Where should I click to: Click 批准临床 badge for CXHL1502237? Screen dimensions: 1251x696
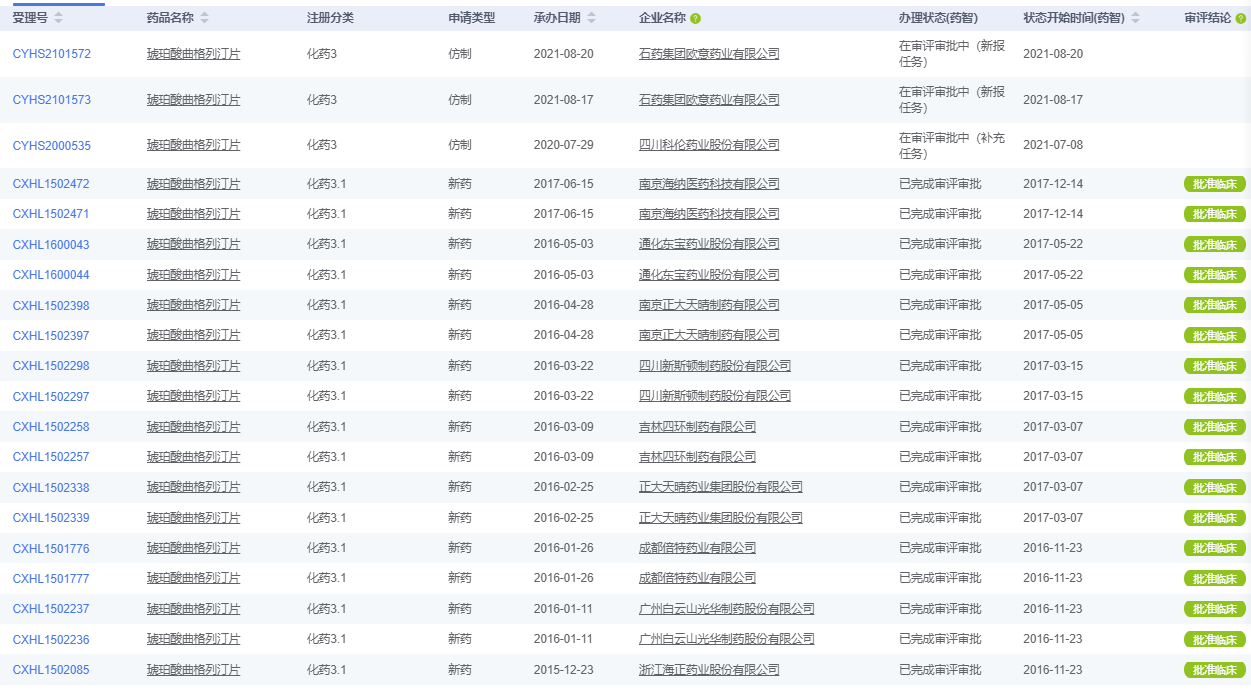(x=1214, y=609)
